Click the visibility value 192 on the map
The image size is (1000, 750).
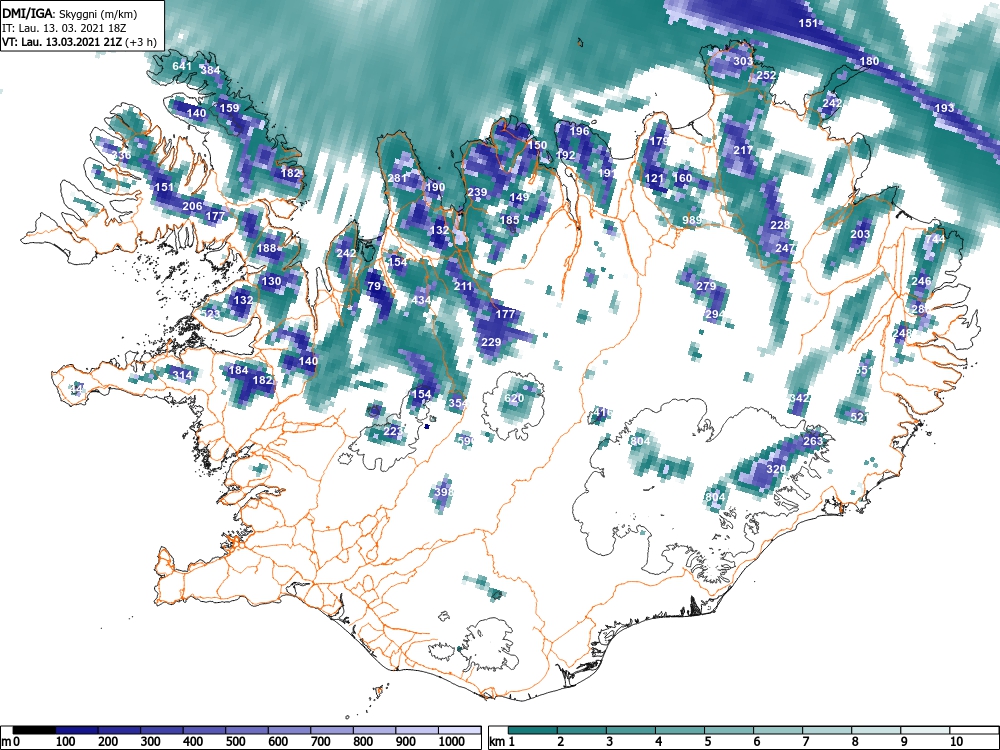566,154
